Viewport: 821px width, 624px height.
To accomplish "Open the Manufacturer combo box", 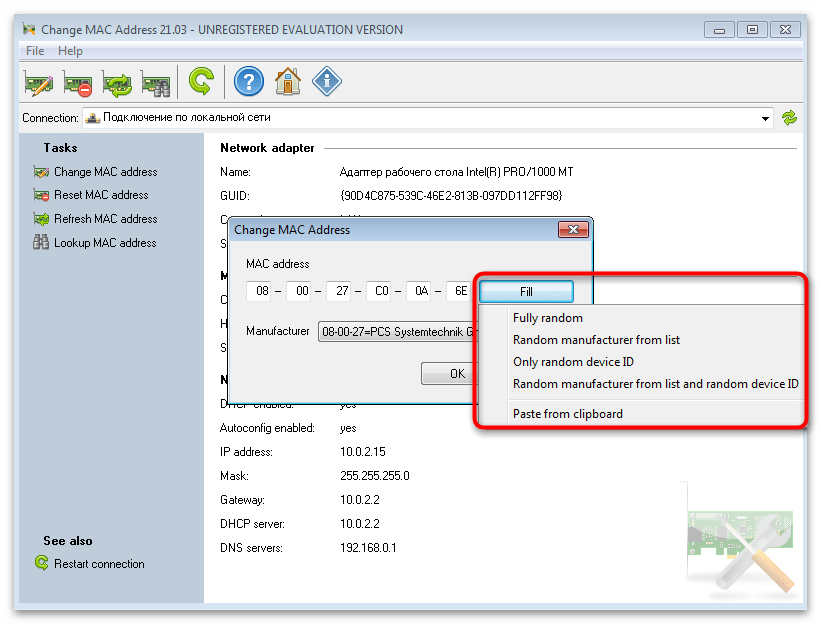I will (398, 331).
